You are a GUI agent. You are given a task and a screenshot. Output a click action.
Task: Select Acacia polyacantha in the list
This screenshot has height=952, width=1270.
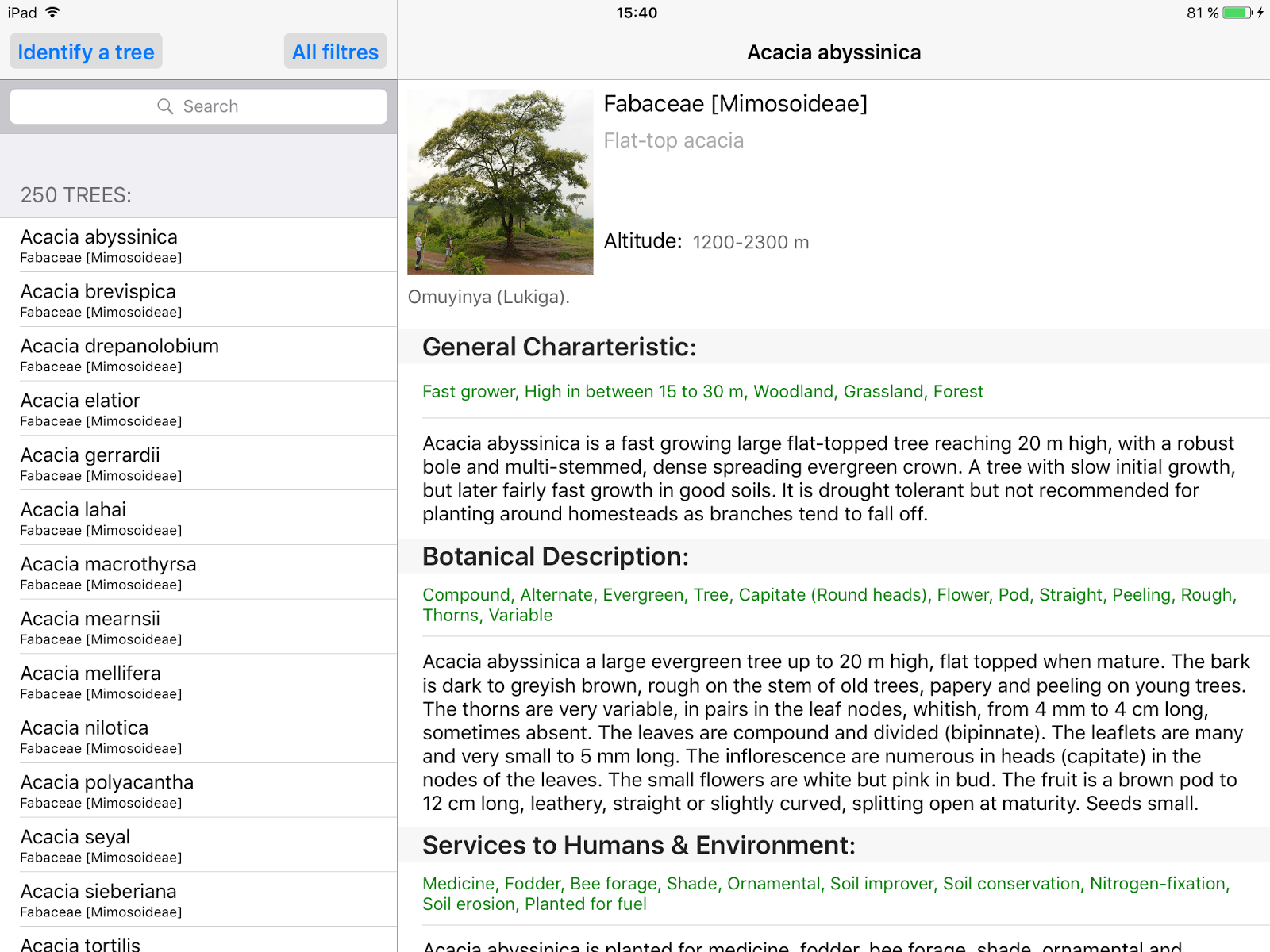click(x=198, y=791)
